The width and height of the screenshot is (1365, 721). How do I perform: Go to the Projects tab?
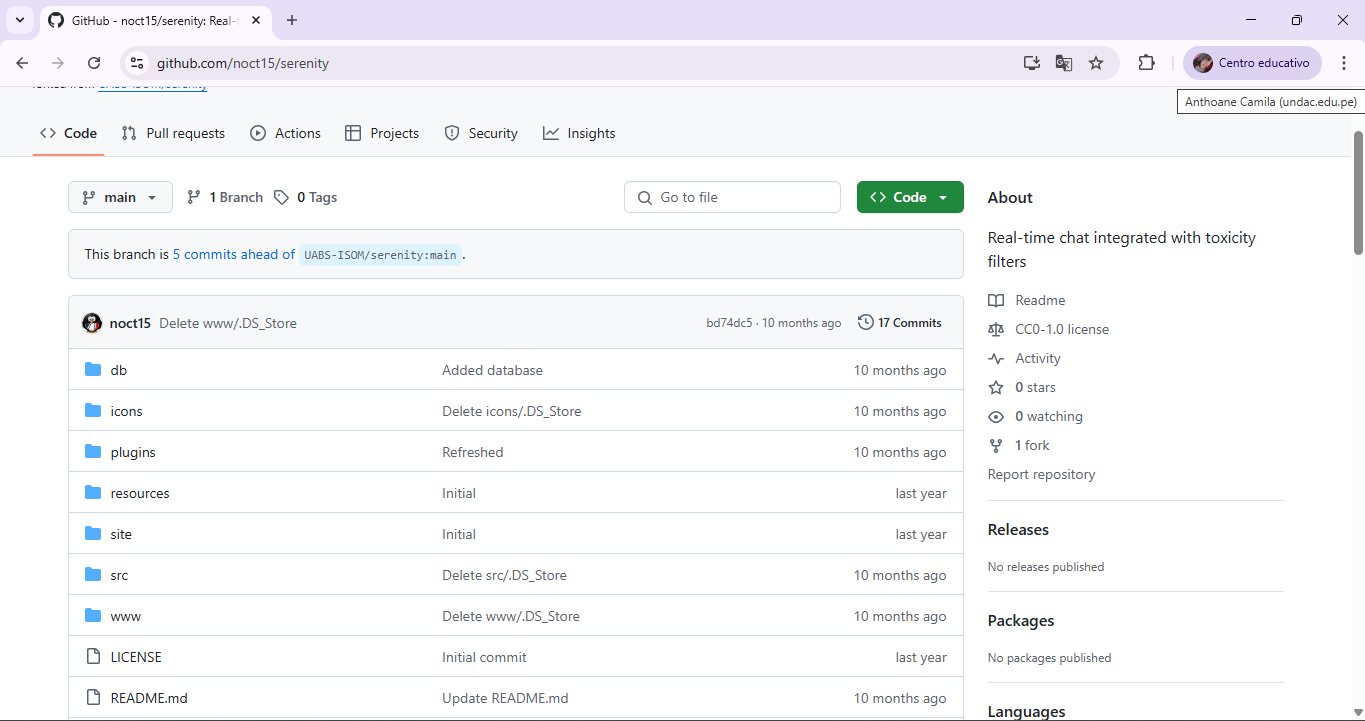(x=382, y=133)
